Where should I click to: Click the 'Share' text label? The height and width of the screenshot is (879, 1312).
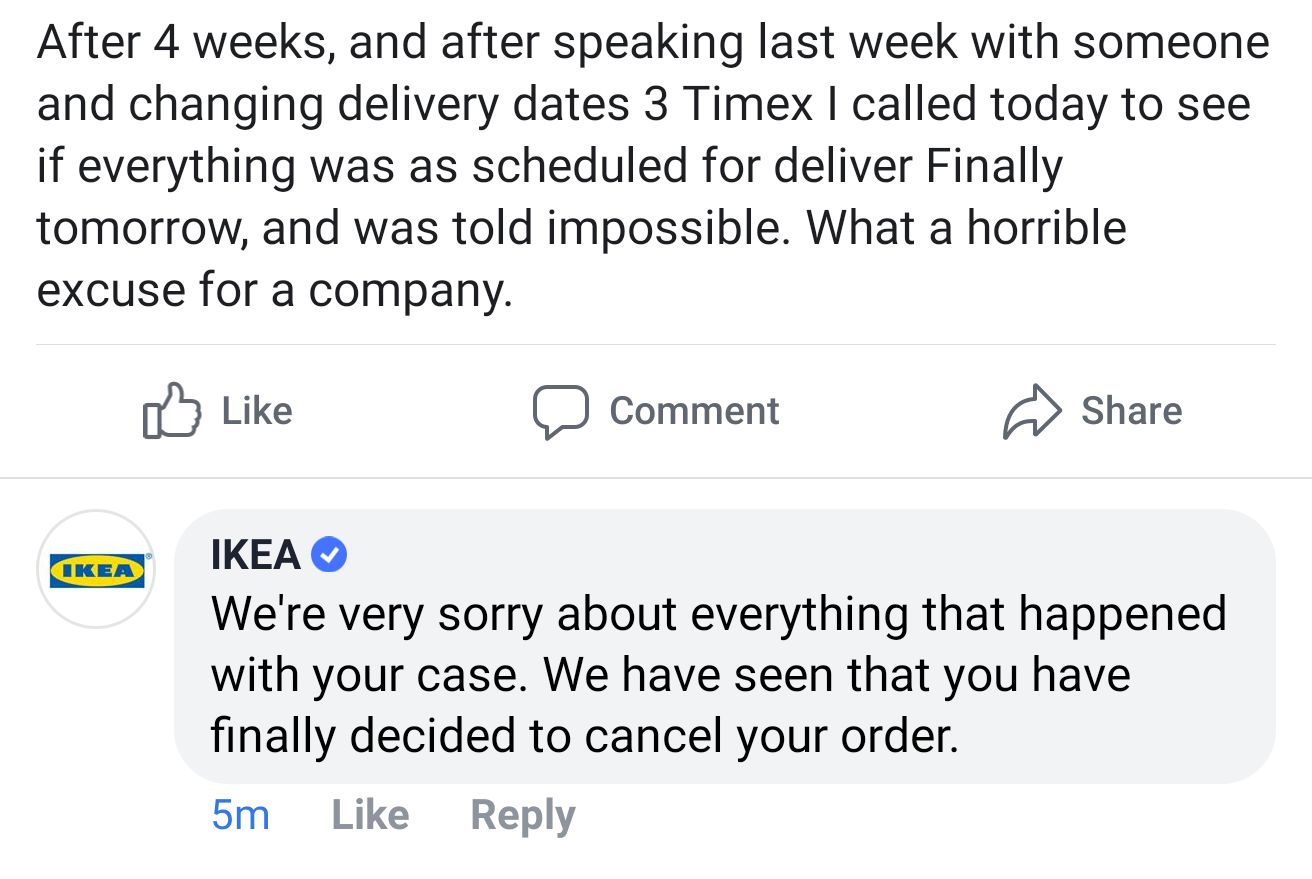(x=1131, y=410)
